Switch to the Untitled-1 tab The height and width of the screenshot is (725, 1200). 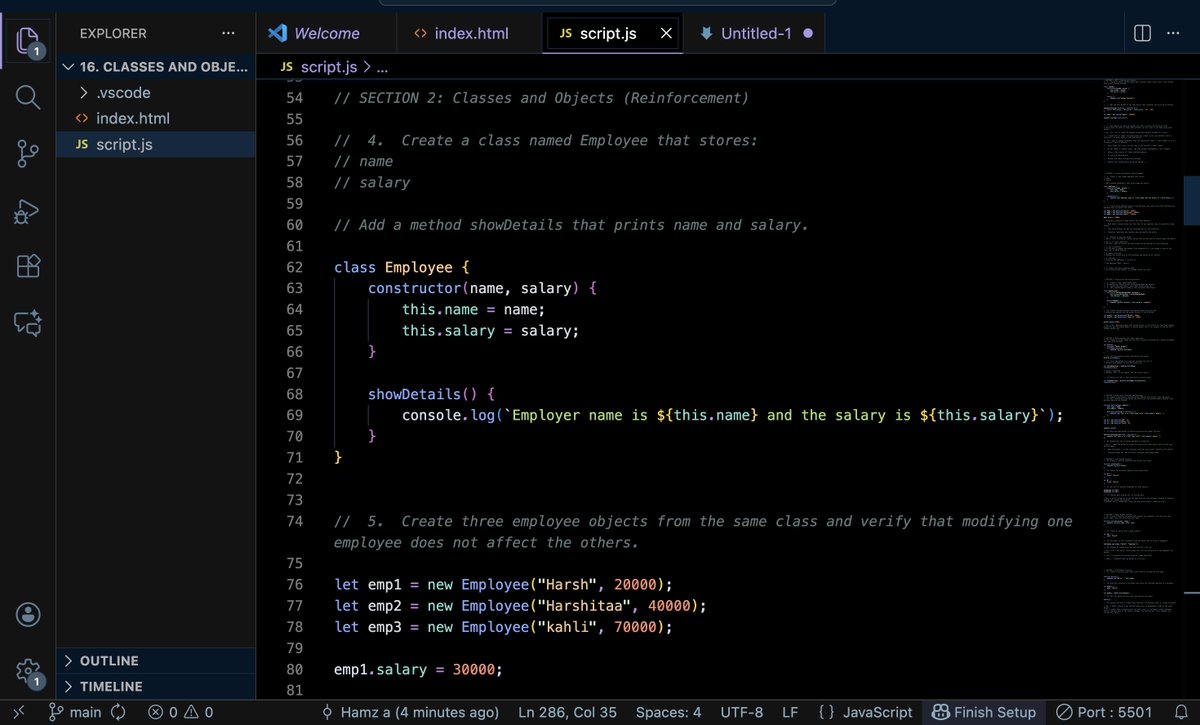[x=756, y=33]
